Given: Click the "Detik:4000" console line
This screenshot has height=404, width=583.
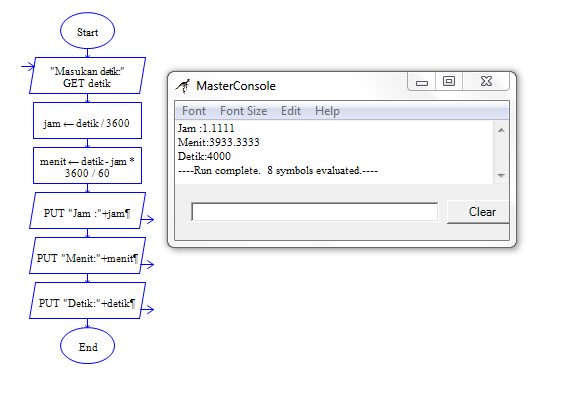Looking at the screenshot, I should pyautogui.click(x=204, y=156).
